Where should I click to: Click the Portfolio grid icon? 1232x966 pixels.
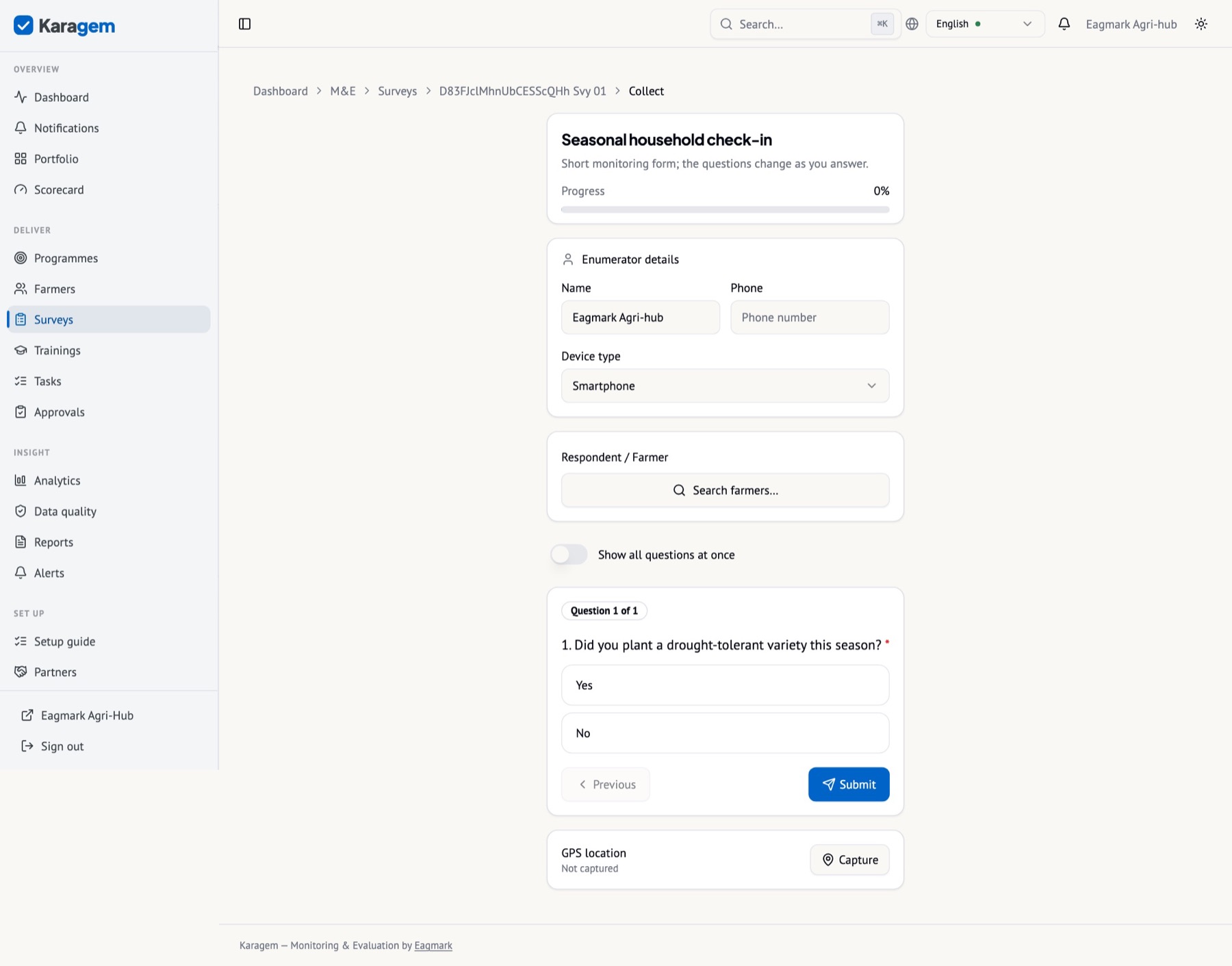point(21,159)
